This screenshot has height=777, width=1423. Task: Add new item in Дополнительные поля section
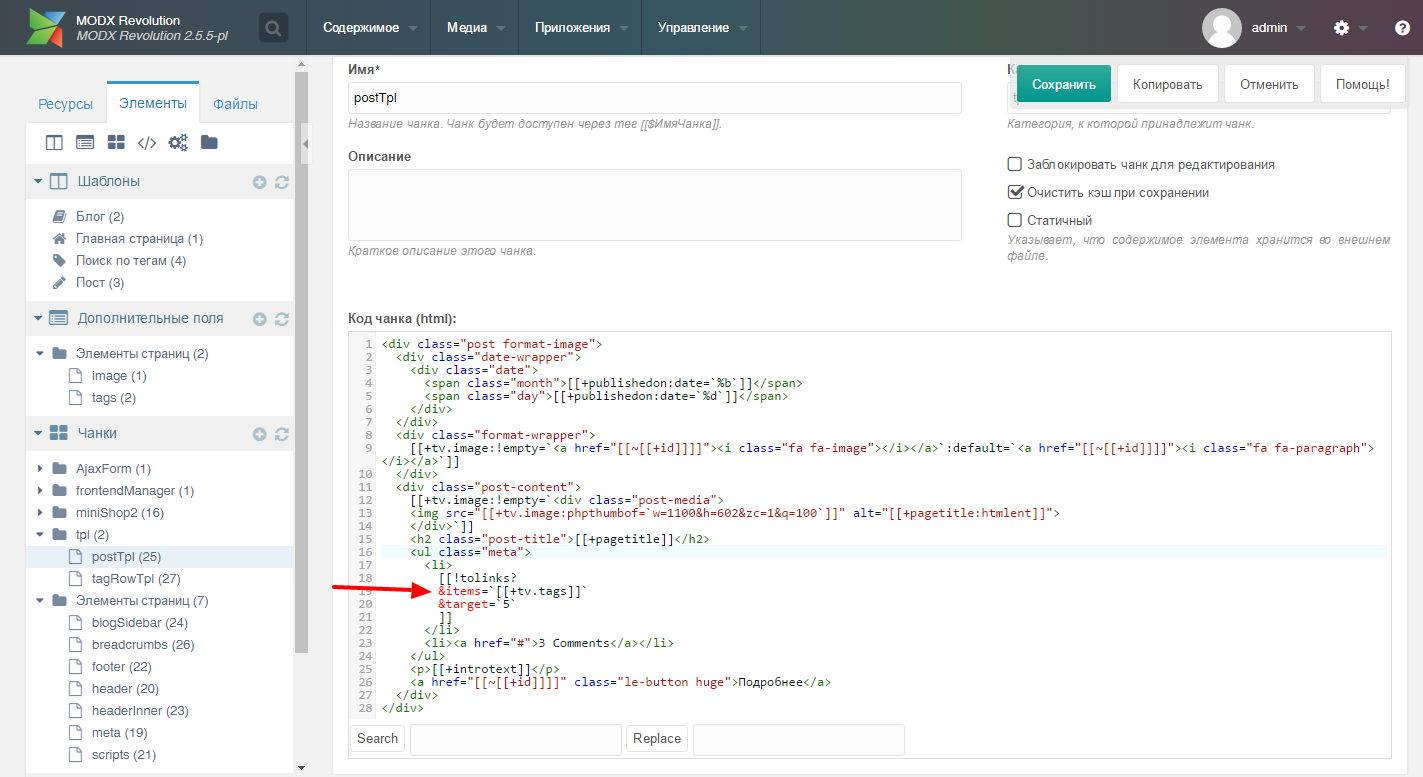point(259,319)
